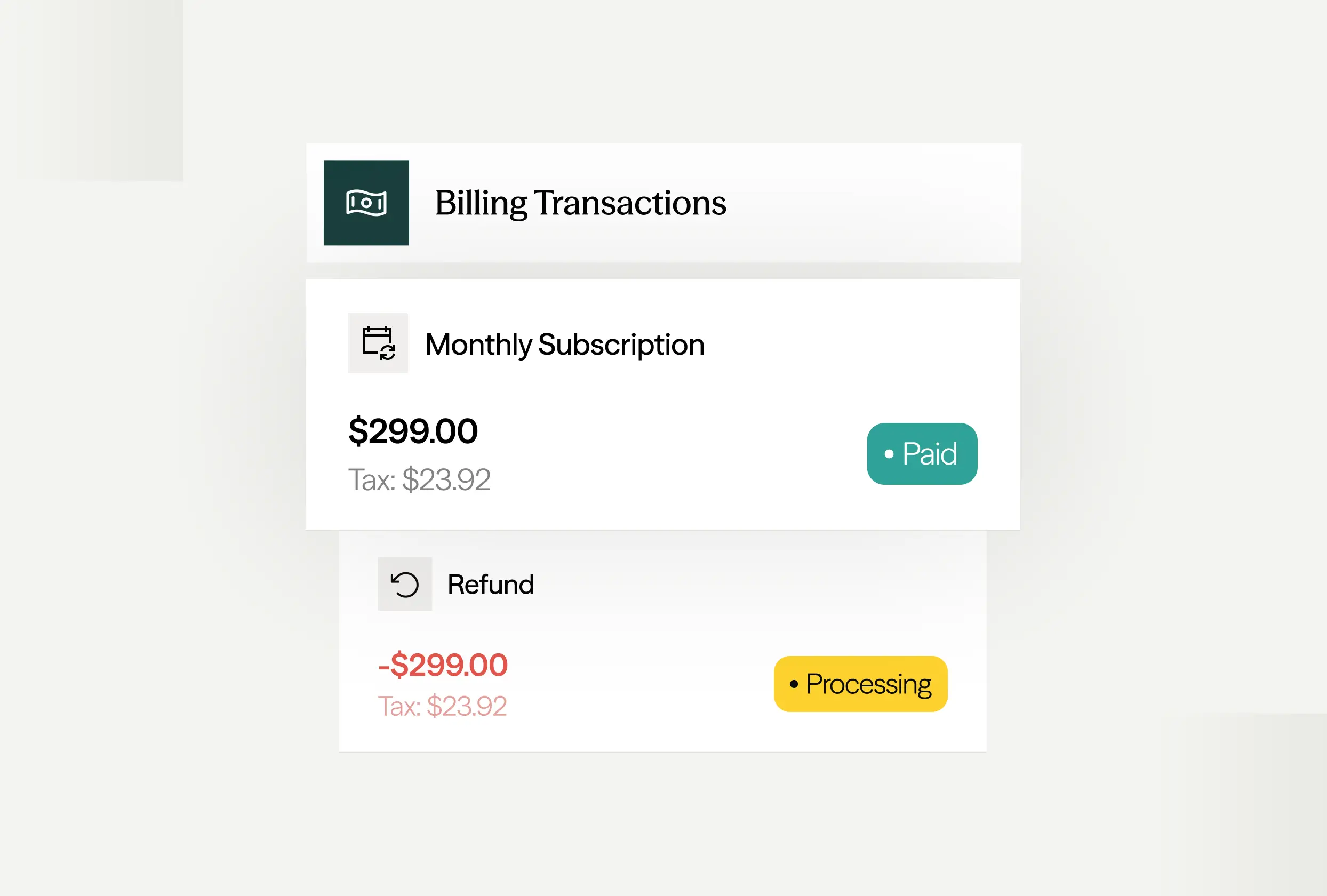Click the green Paid status badge
This screenshot has width=1327, height=896.
click(922, 454)
